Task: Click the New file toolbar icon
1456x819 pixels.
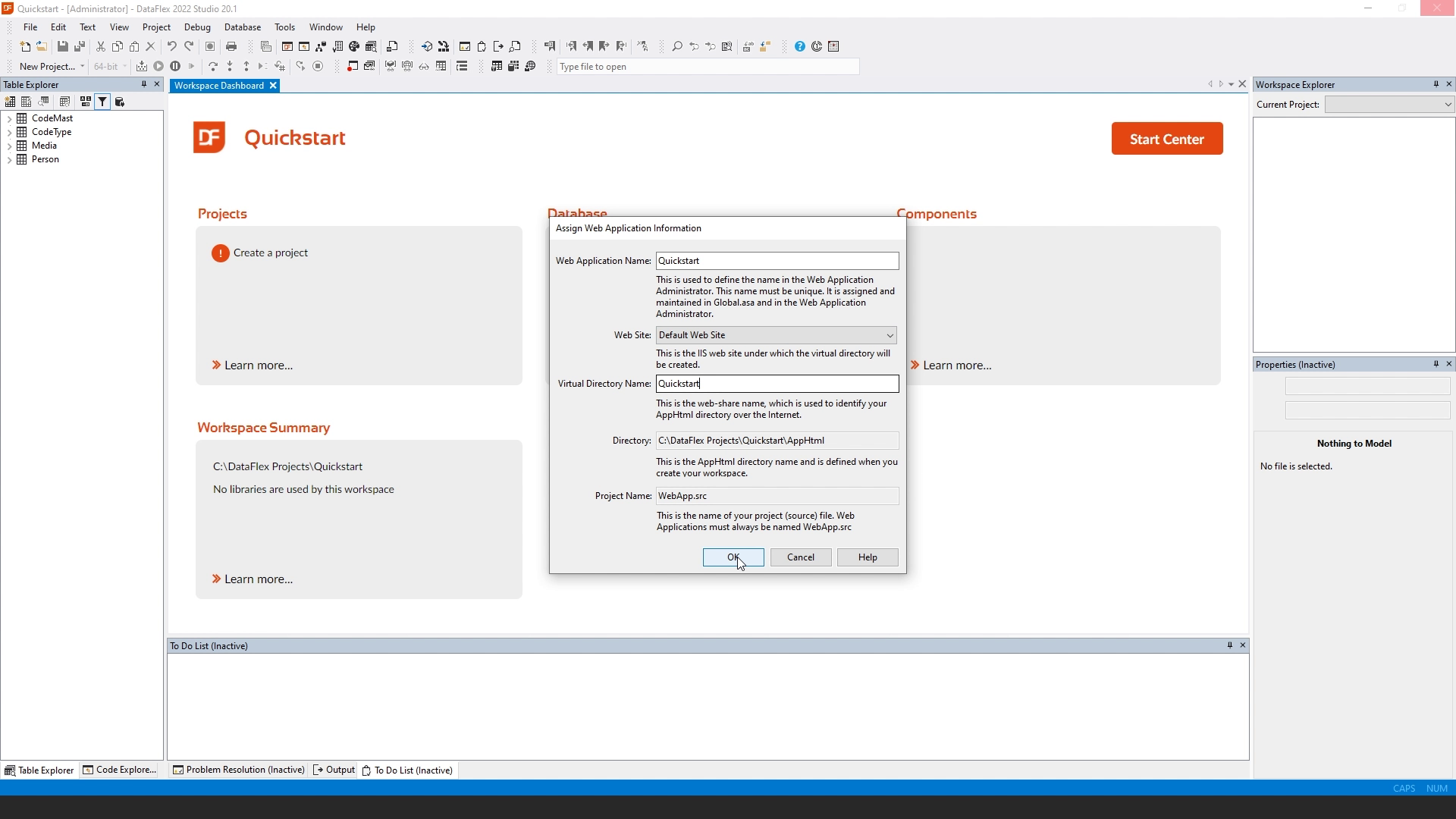Action: tap(25, 46)
